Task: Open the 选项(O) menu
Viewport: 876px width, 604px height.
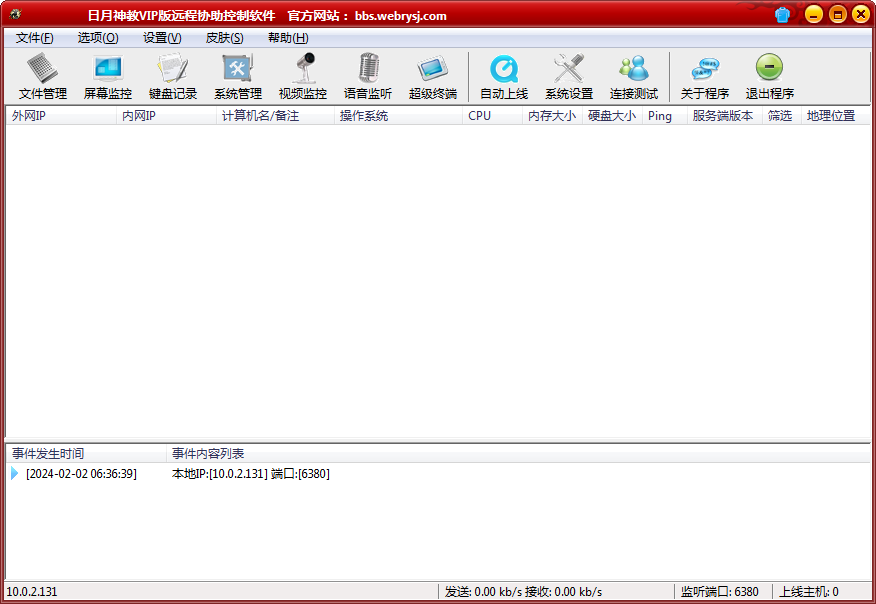Action: pyautogui.click(x=97, y=38)
